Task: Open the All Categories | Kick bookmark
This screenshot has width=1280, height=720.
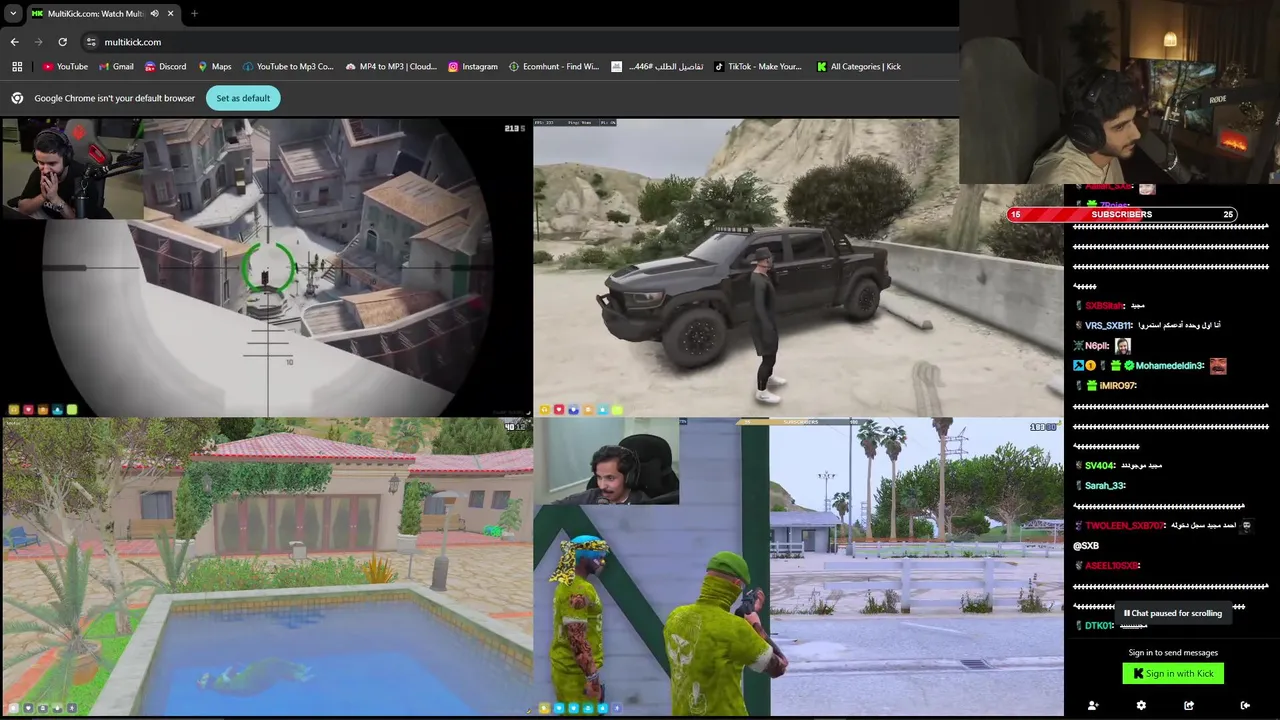Action: (x=858, y=67)
